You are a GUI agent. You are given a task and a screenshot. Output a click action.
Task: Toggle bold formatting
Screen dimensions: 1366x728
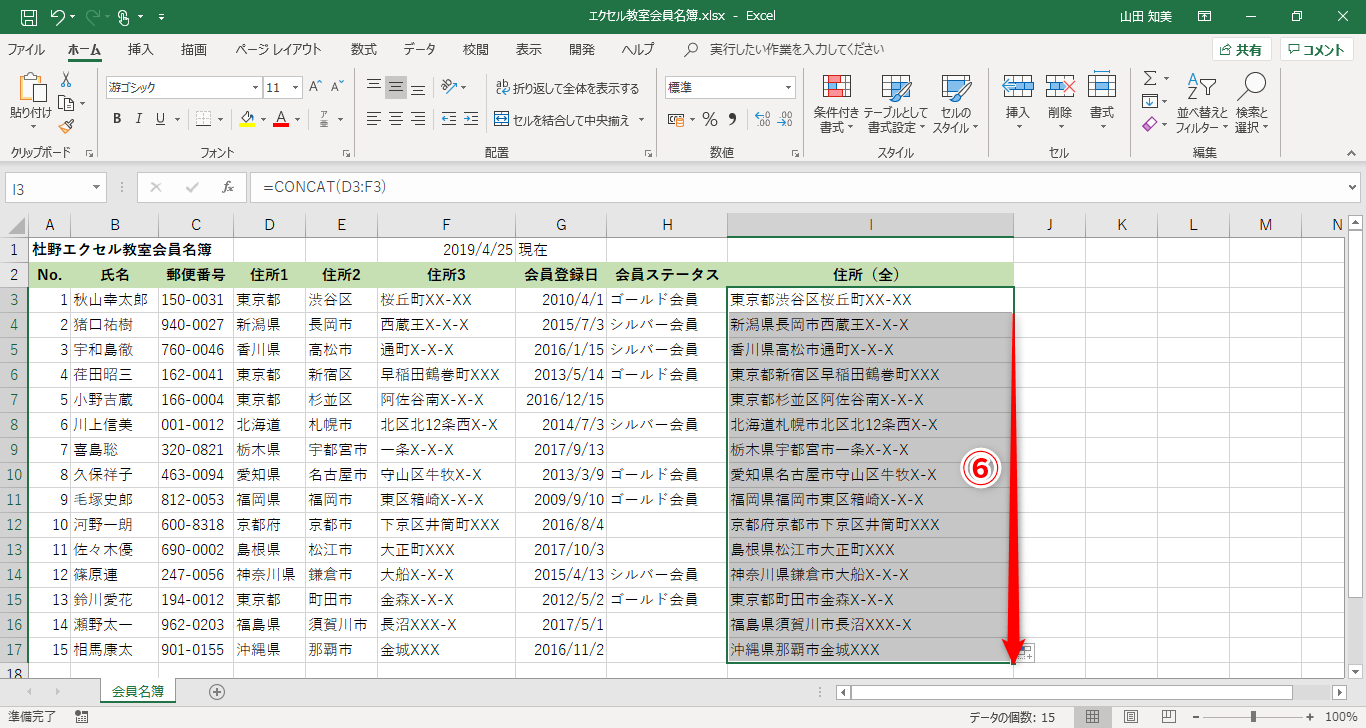[117, 119]
